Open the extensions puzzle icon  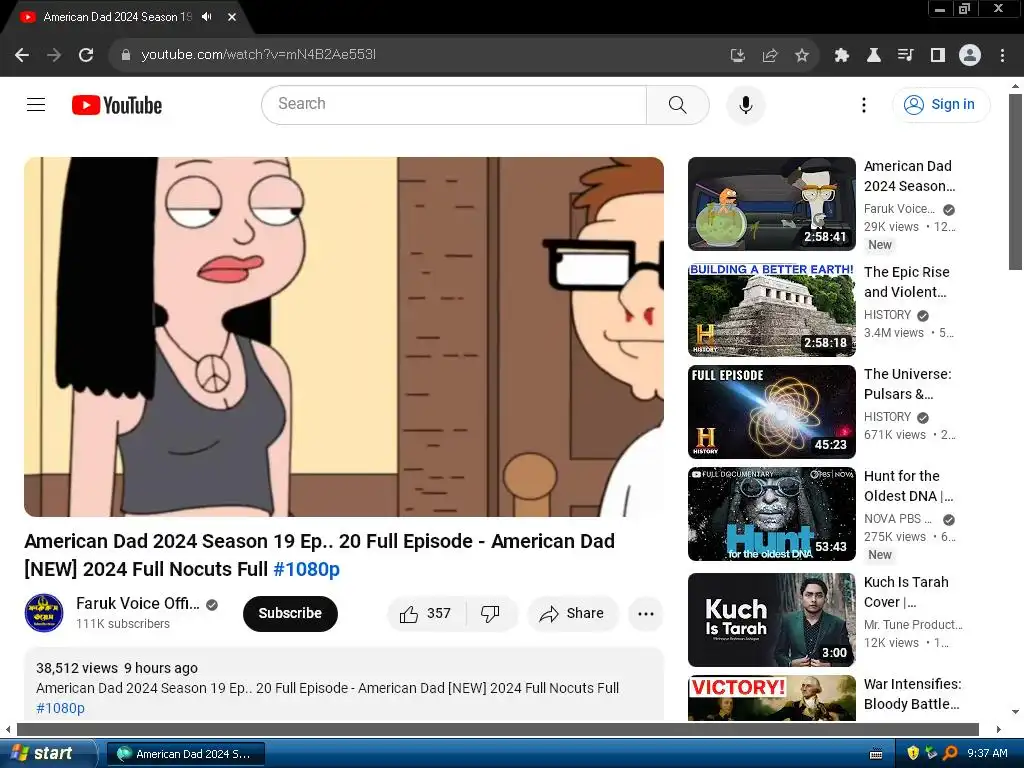click(842, 56)
